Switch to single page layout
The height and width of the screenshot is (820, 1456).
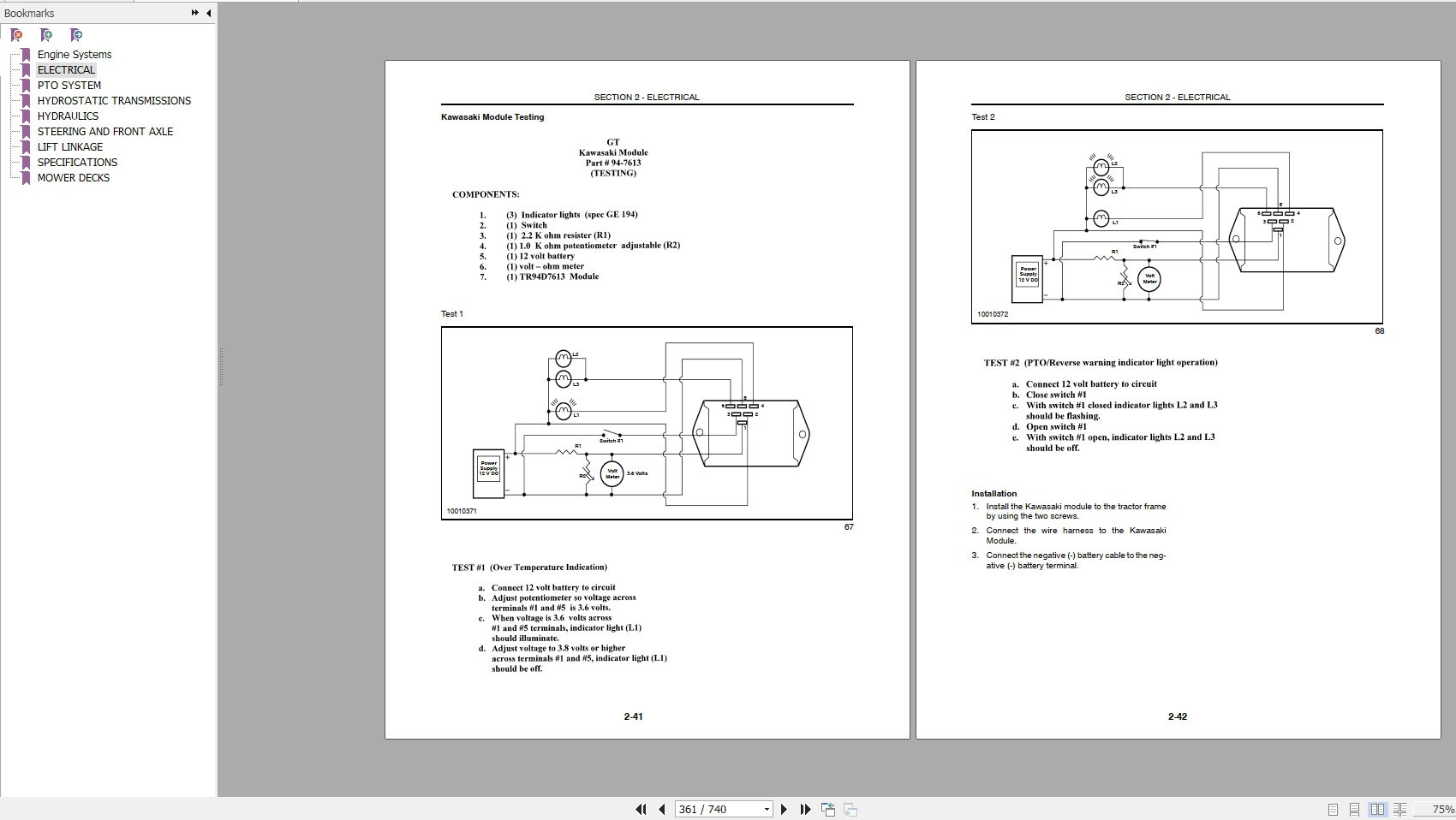[1333, 809]
